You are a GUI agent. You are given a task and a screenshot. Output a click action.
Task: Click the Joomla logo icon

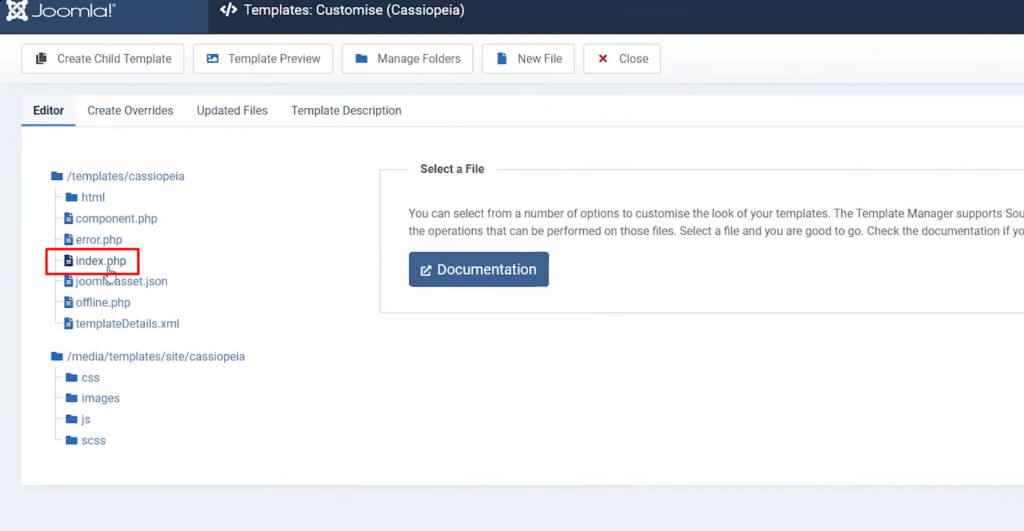[17, 11]
